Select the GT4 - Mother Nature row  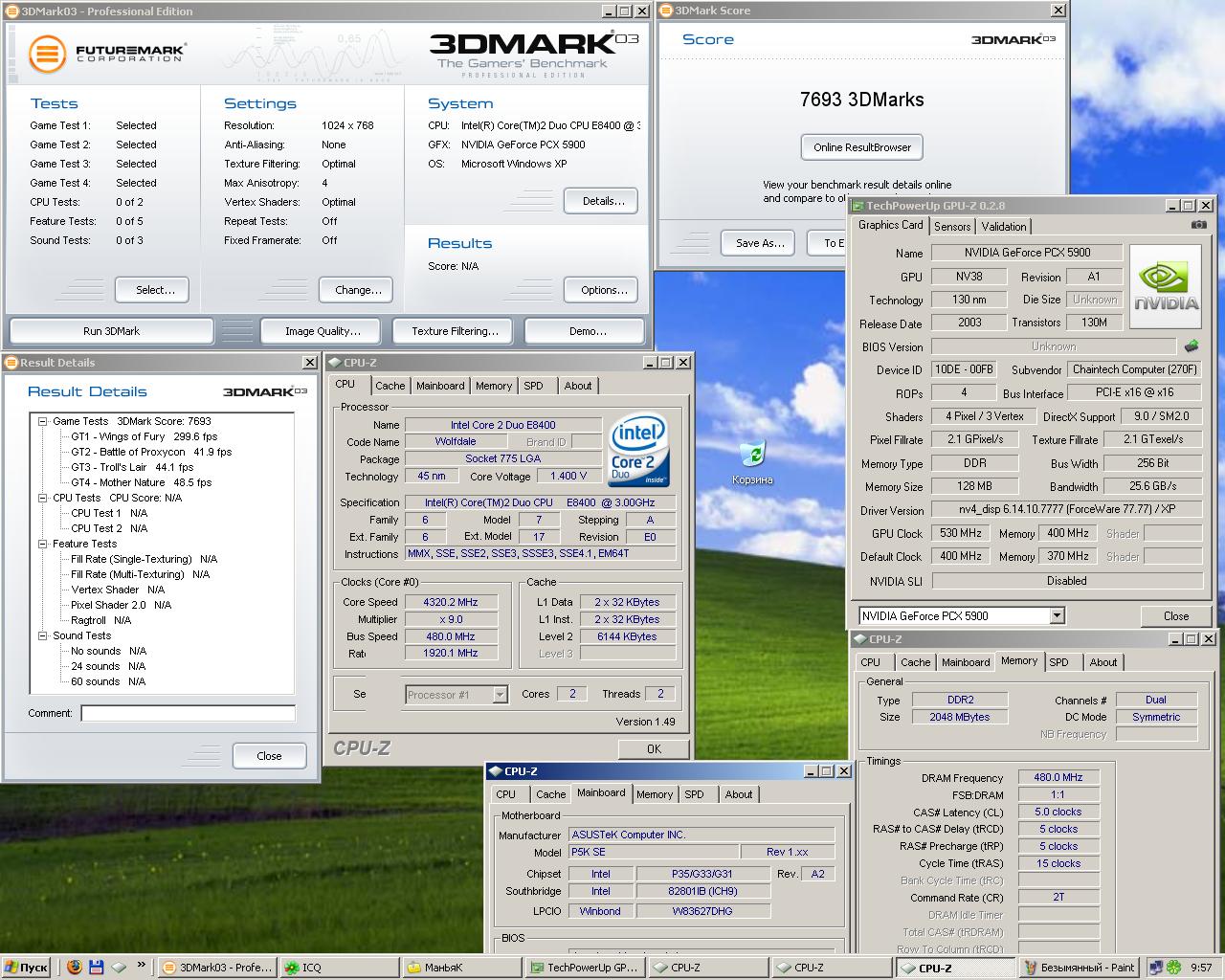[x=141, y=482]
